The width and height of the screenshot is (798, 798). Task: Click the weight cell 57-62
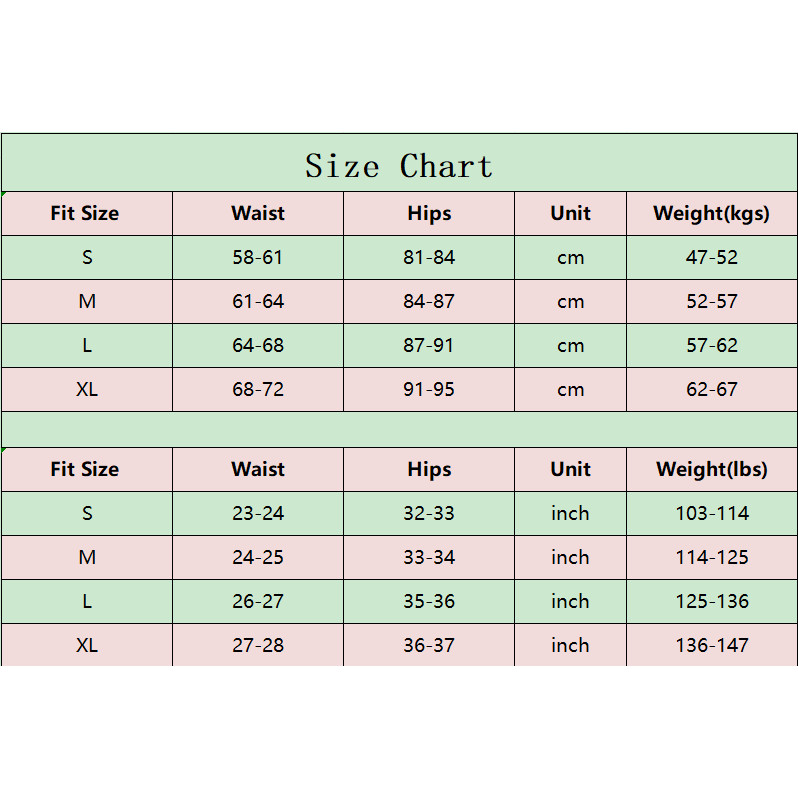click(x=712, y=345)
